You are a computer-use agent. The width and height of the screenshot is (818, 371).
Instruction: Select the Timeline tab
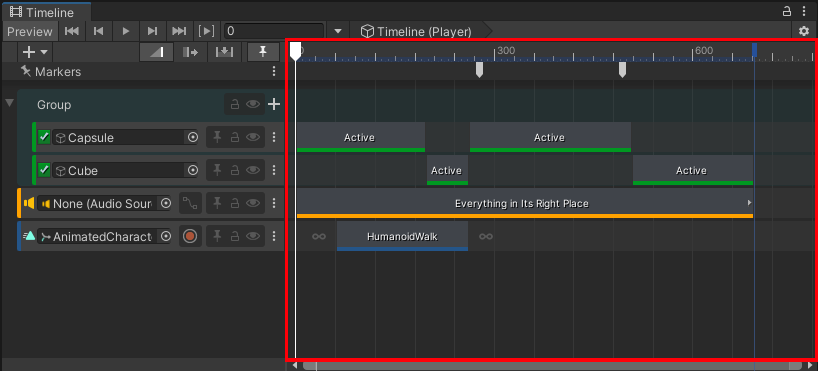click(47, 12)
